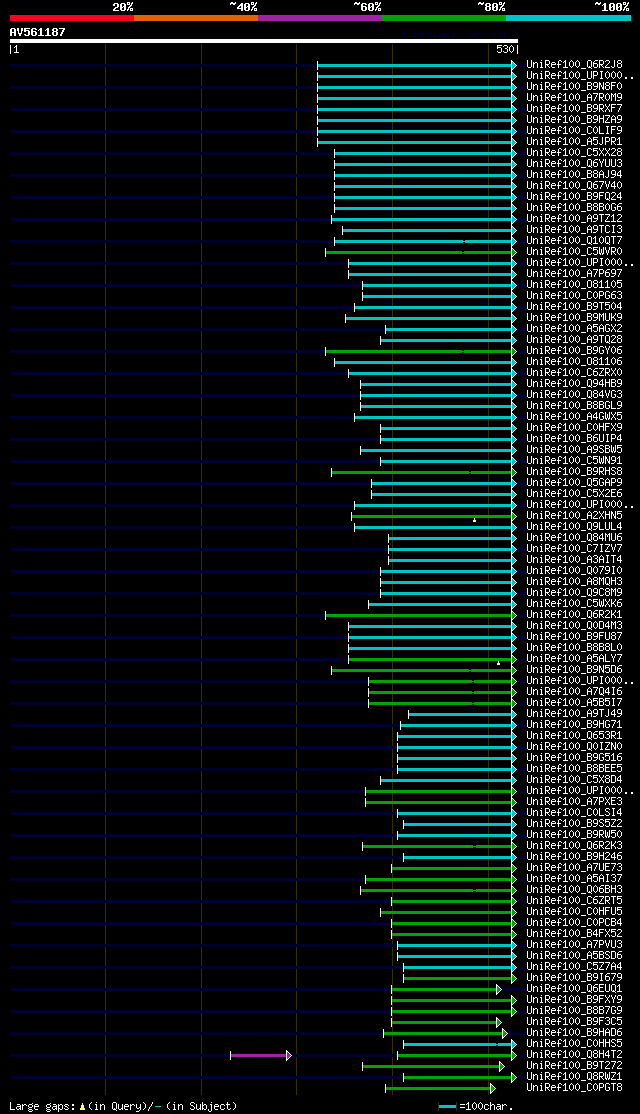Click the green alignment bar for Q6R2K1

(x=419, y=615)
